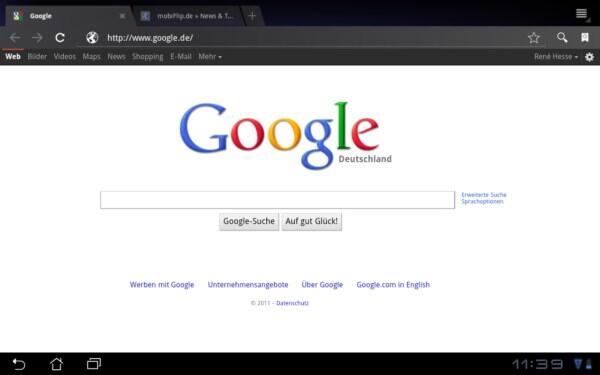Open the Unternehmensangebote link

coord(248,285)
